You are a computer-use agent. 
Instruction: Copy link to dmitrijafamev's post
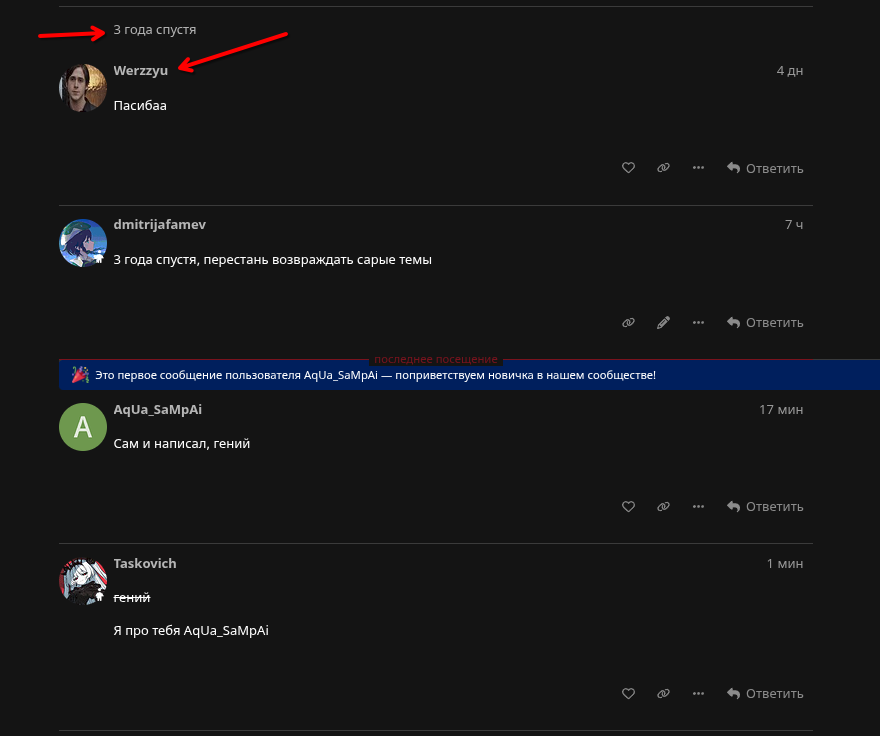click(x=629, y=322)
